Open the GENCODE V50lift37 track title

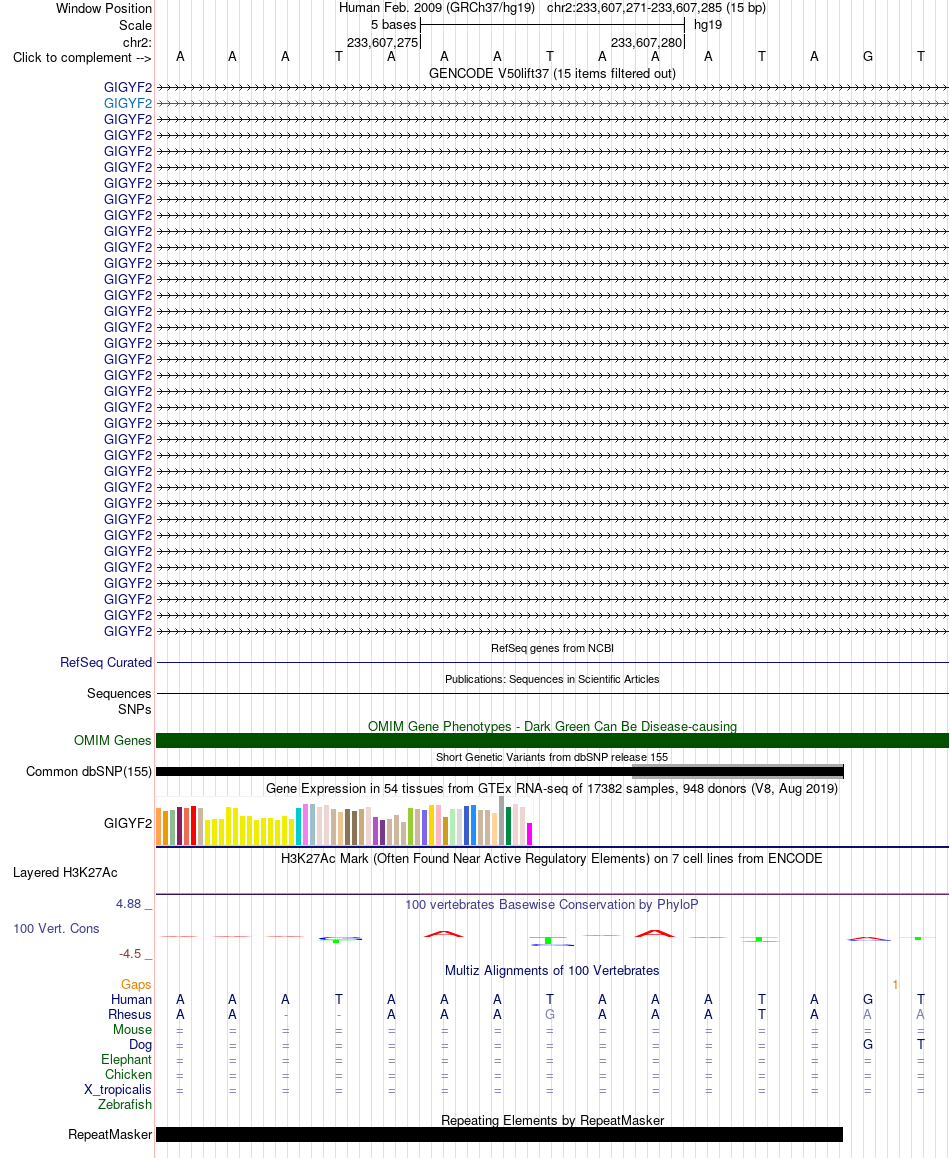[552, 73]
